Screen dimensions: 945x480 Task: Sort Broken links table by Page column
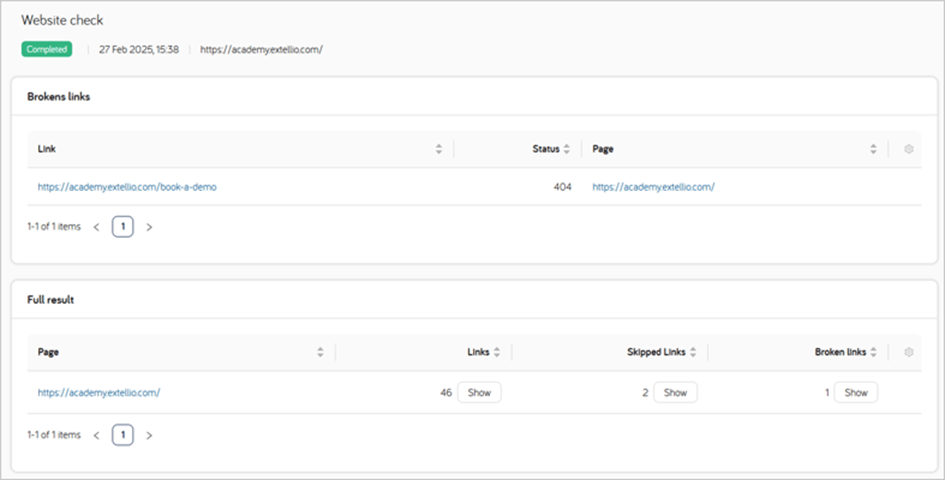(x=873, y=149)
